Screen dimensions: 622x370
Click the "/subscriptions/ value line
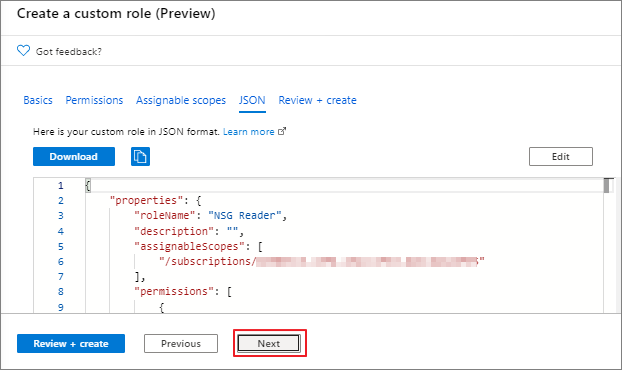click(x=322, y=261)
